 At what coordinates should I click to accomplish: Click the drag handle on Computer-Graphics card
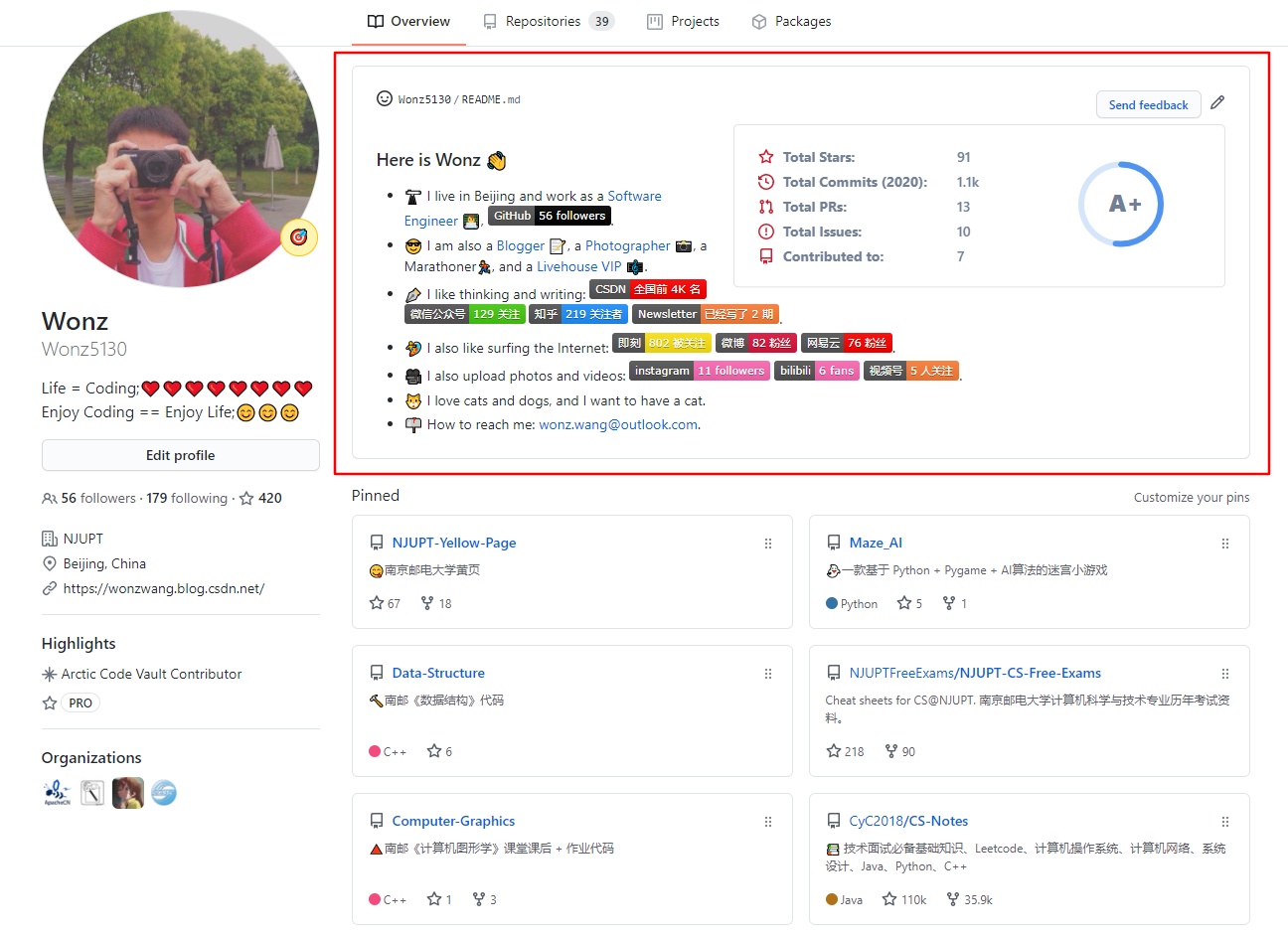click(768, 822)
